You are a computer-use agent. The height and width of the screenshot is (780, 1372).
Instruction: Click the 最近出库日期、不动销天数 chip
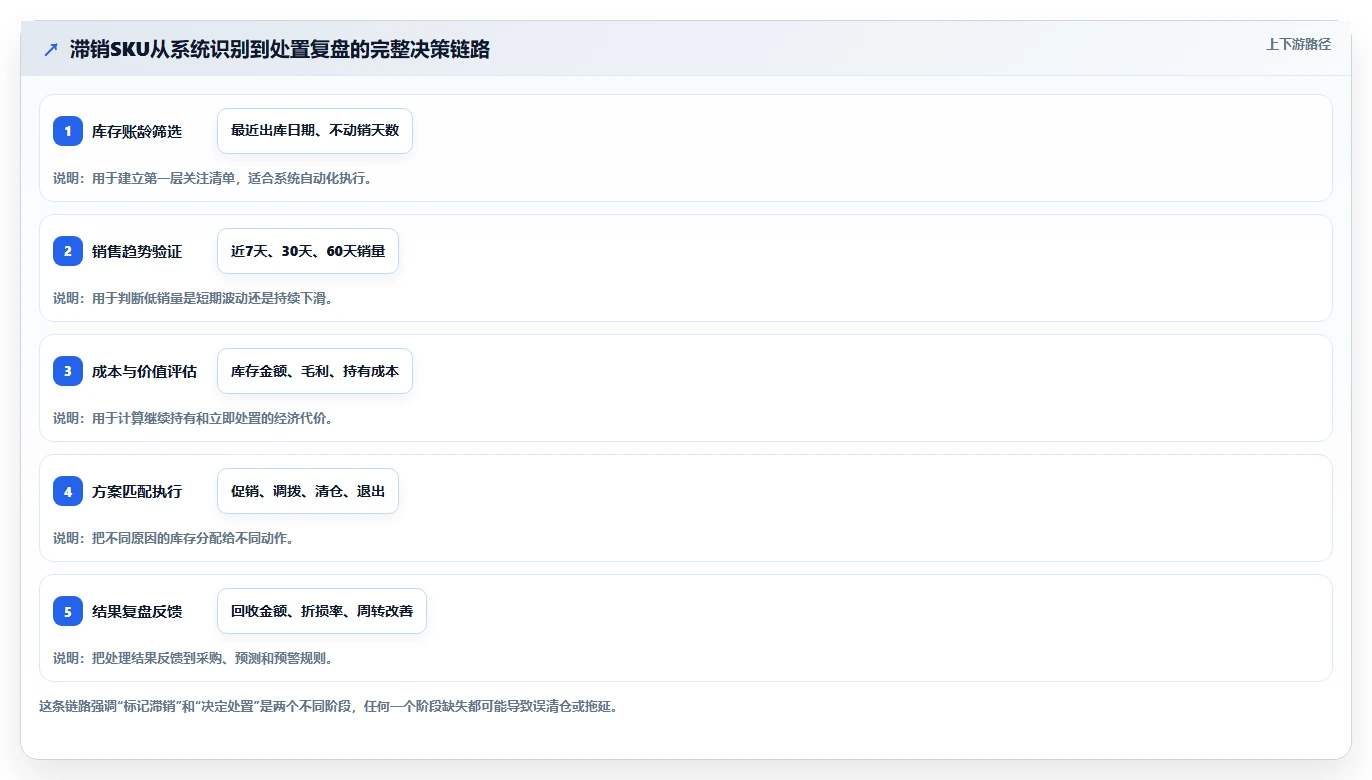point(315,131)
